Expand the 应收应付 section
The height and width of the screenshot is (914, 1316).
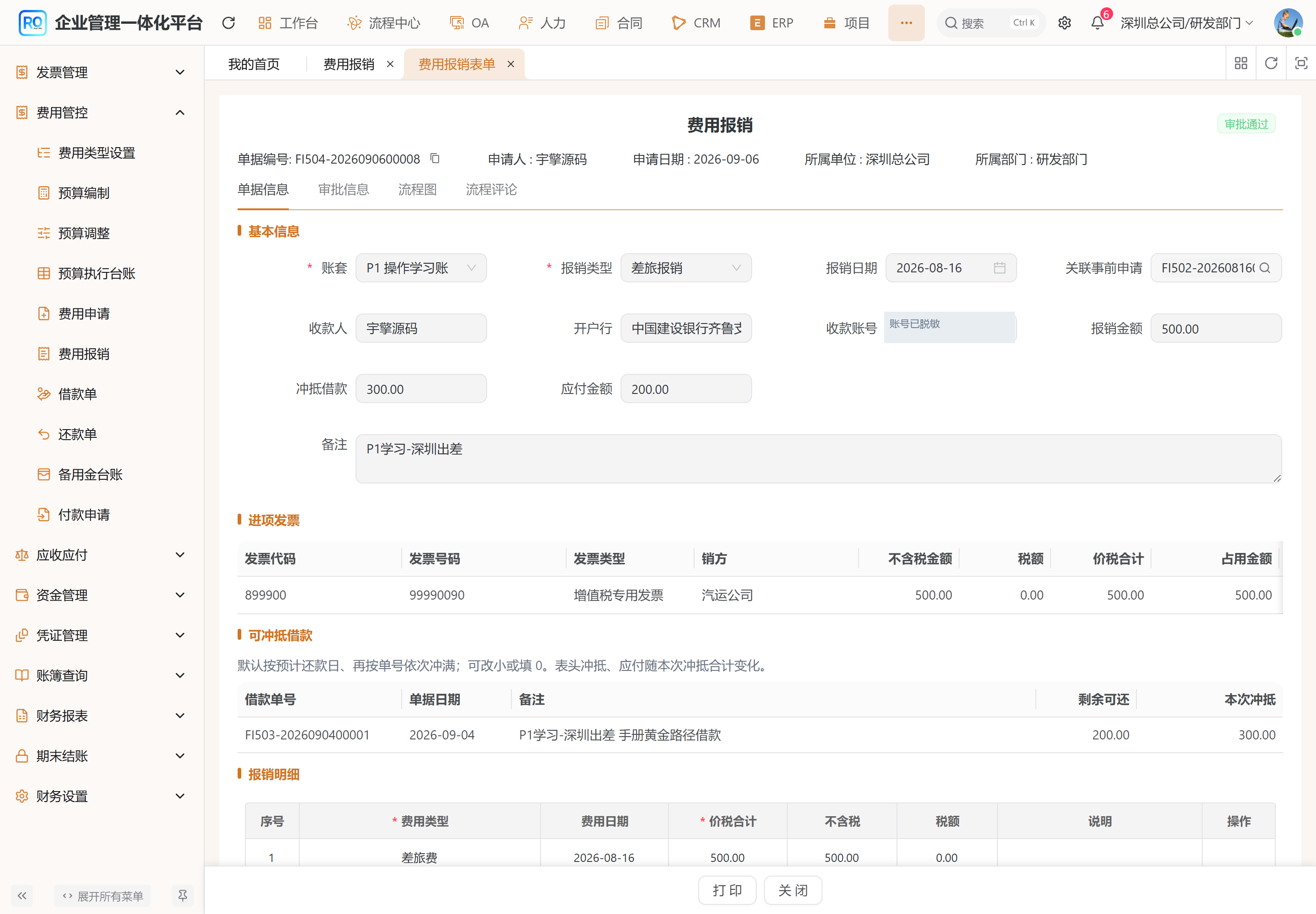point(102,555)
